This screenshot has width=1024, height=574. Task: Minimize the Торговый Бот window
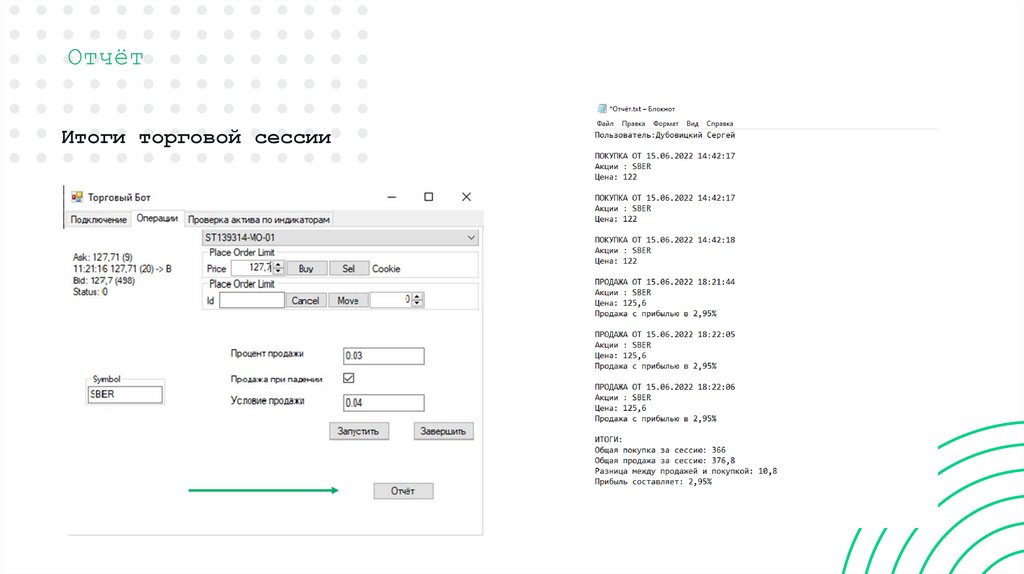392,197
